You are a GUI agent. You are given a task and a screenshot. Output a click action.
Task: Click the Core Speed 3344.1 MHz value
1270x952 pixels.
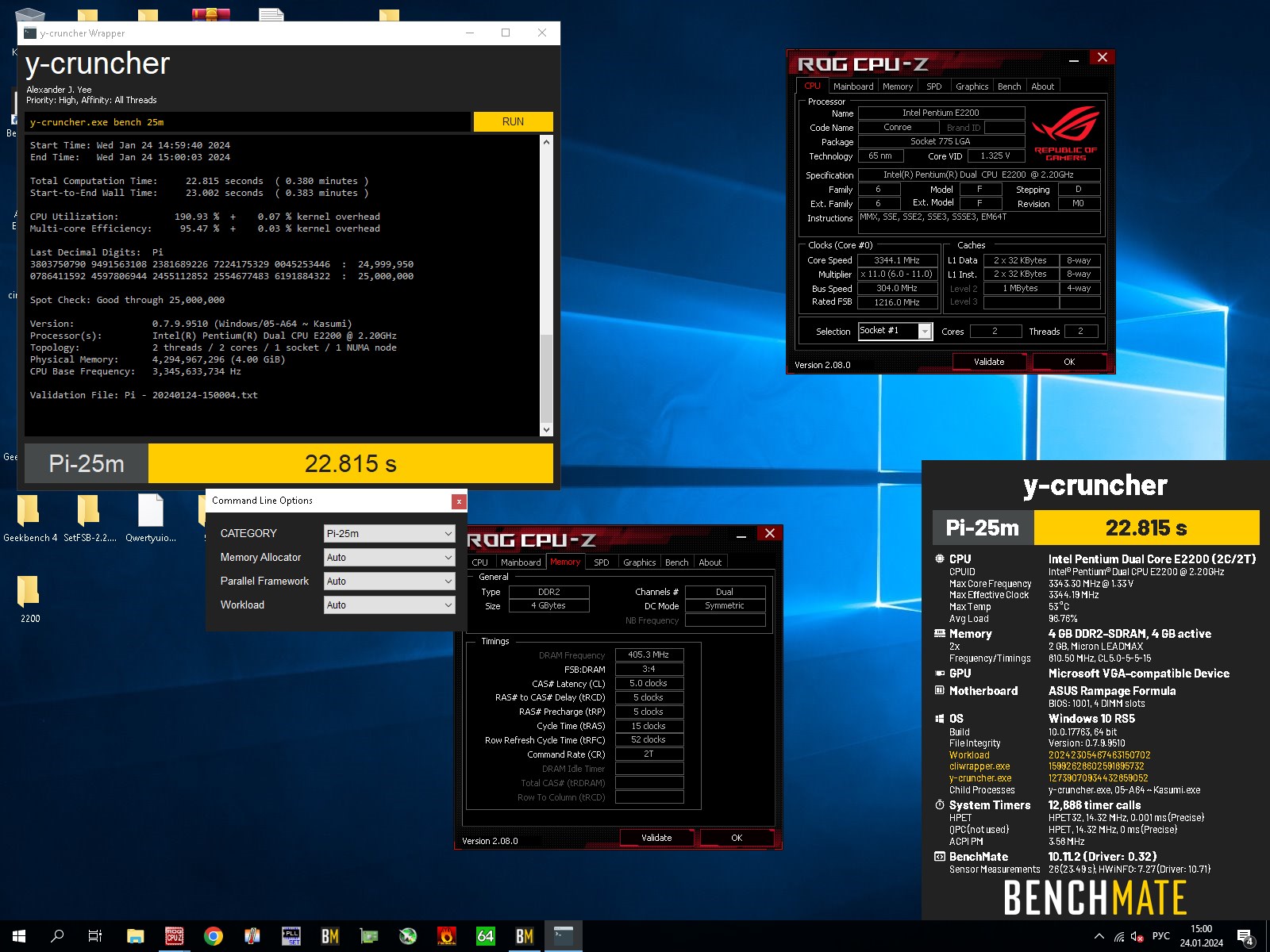(897, 260)
